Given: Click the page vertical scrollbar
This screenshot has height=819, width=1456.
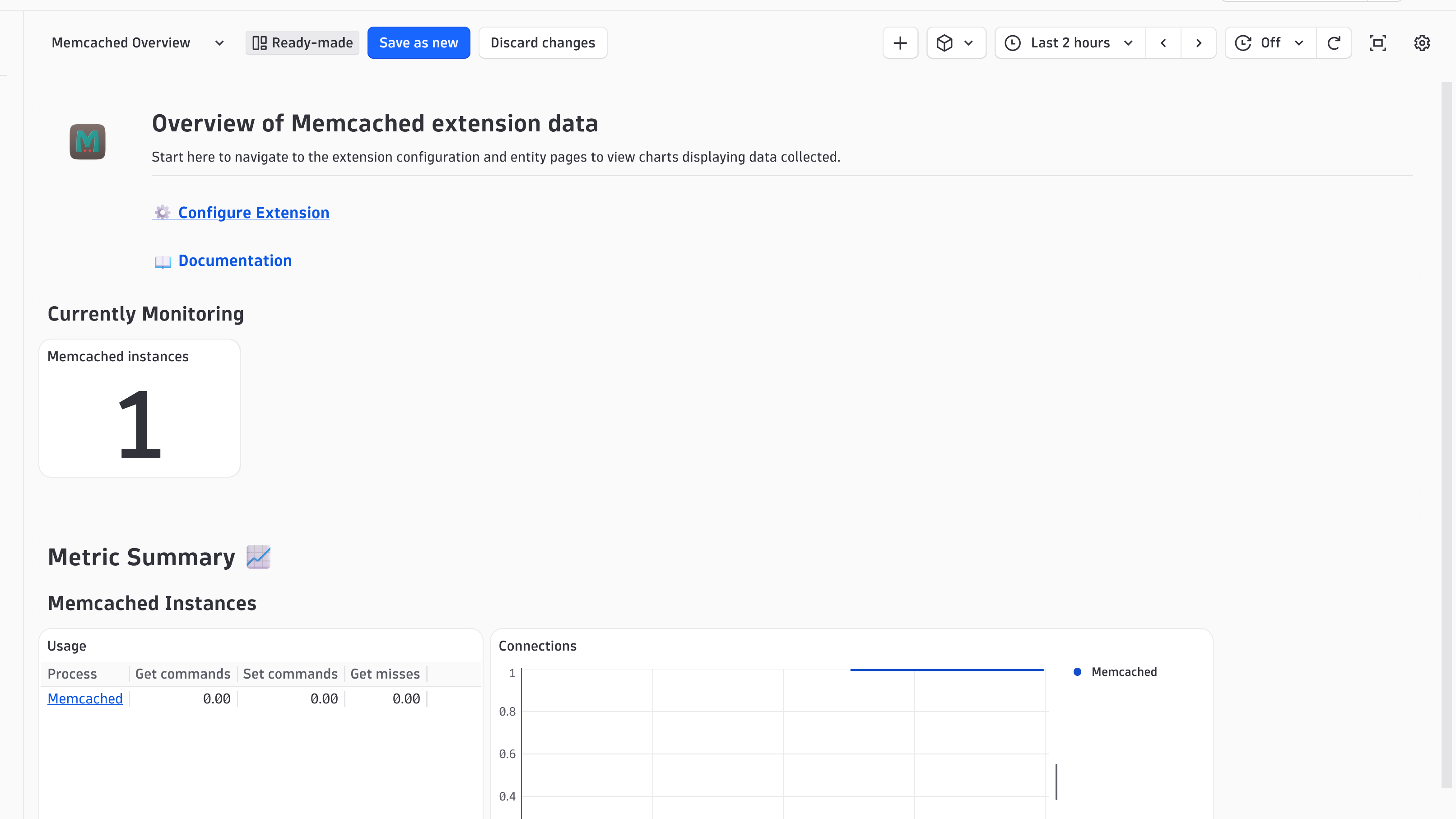Looking at the screenshot, I should 1447,435.
